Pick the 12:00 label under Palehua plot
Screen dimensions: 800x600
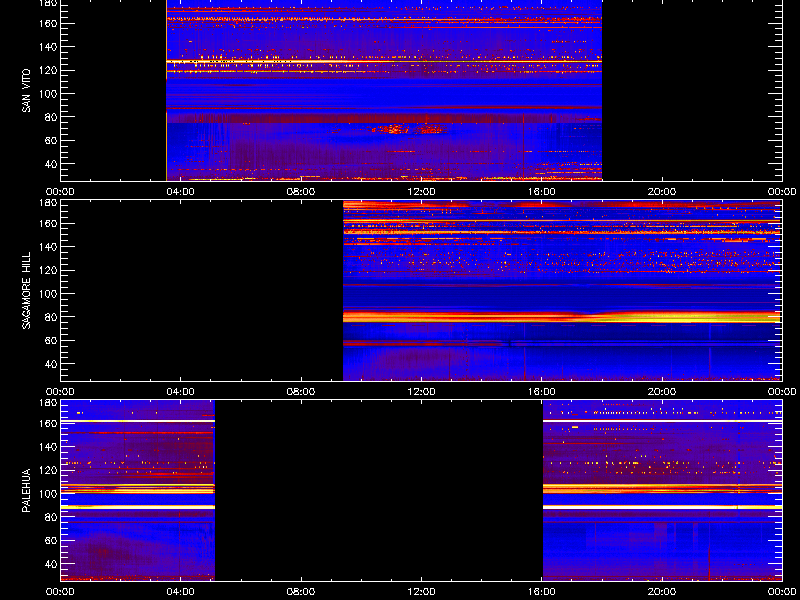pyautogui.click(x=421, y=592)
